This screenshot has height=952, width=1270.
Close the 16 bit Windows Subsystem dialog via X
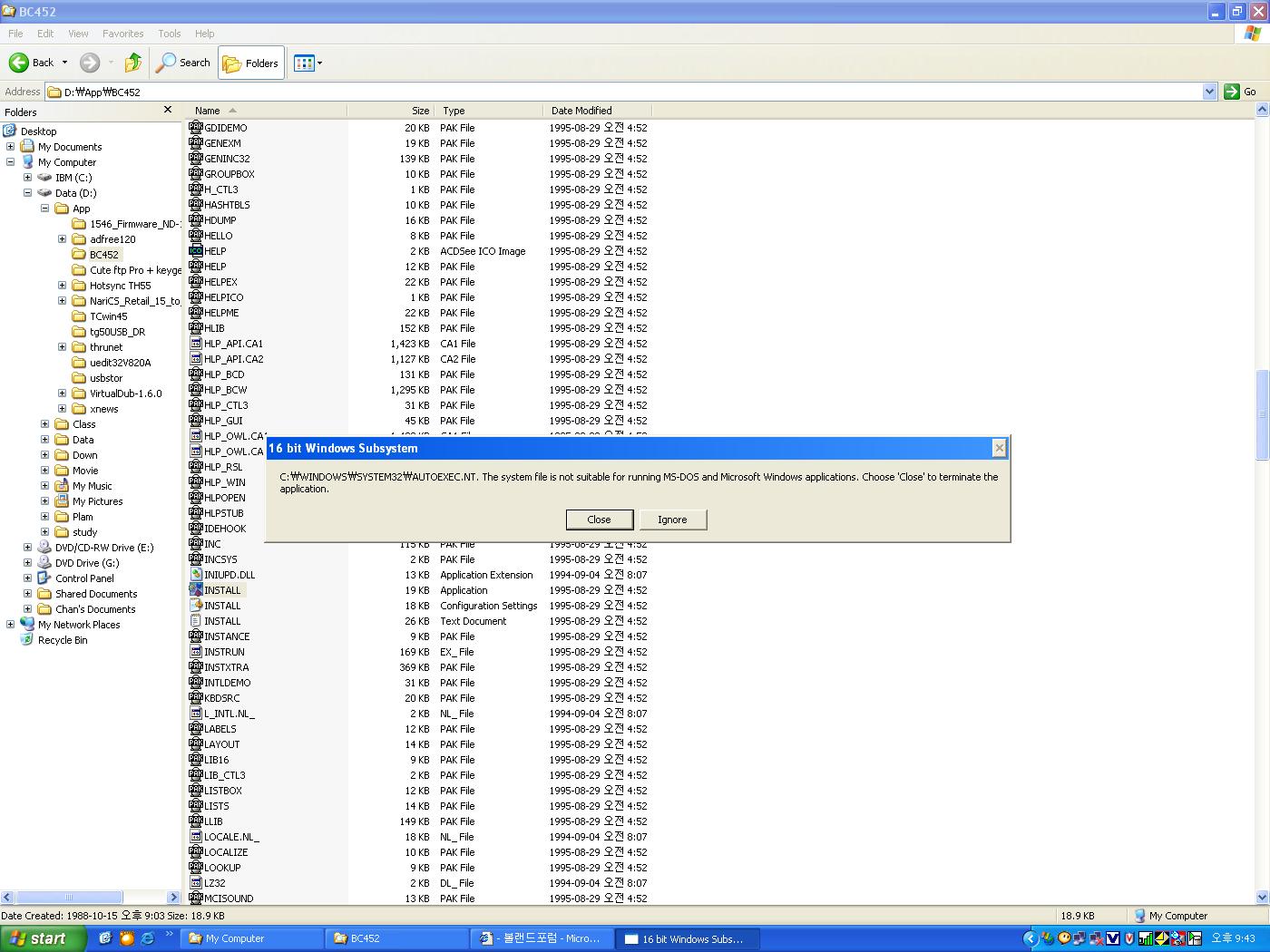click(999, 448)
